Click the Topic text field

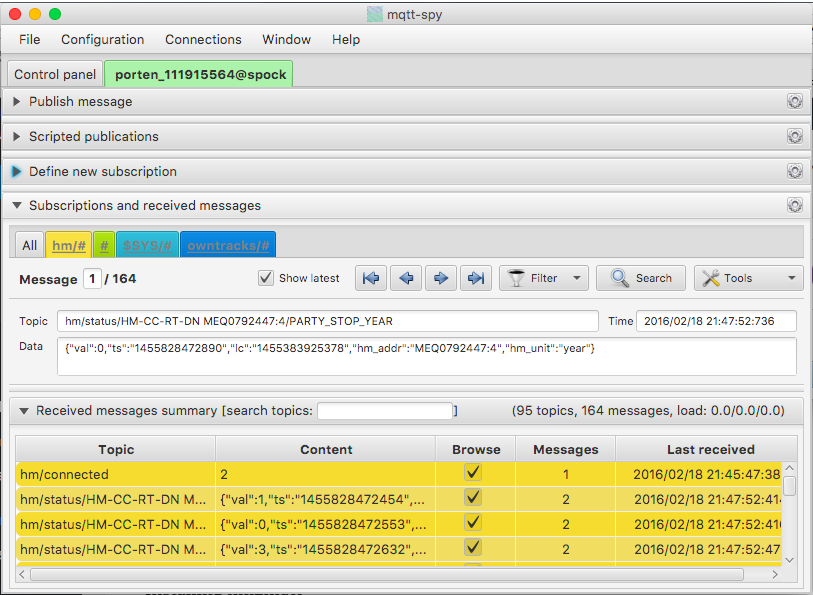328,321
